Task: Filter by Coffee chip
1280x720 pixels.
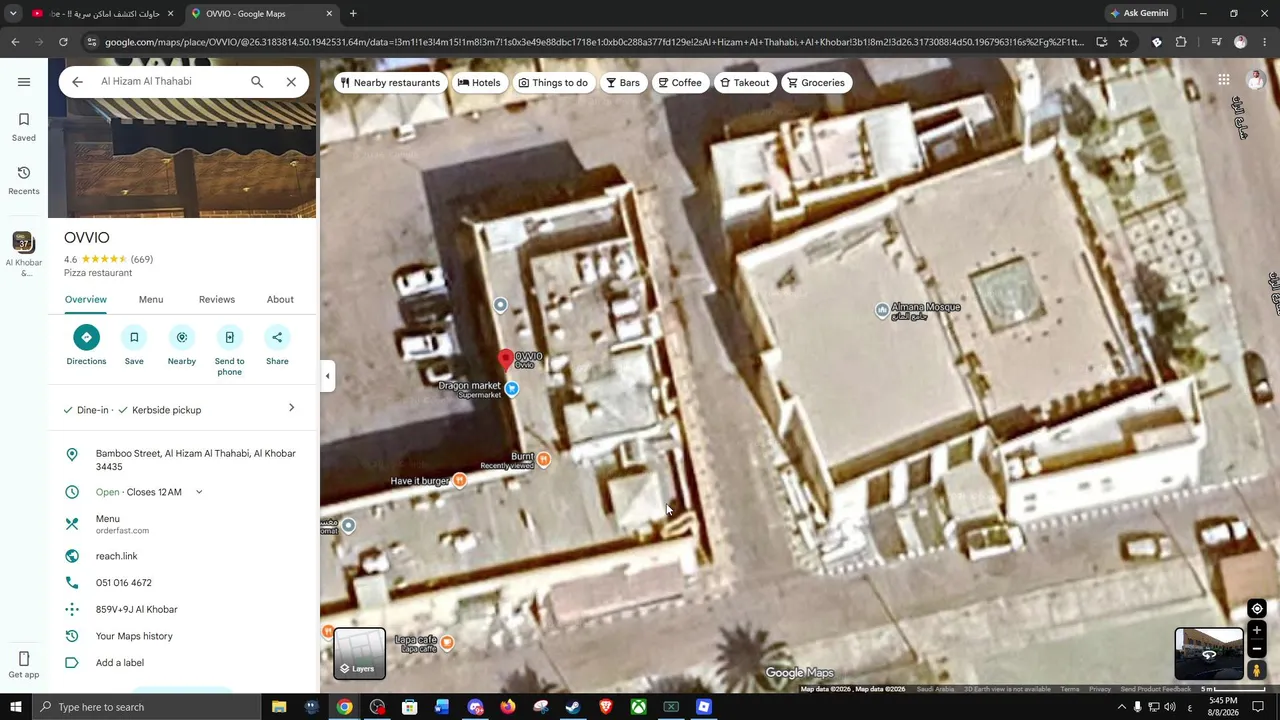Action: (679, 83)
